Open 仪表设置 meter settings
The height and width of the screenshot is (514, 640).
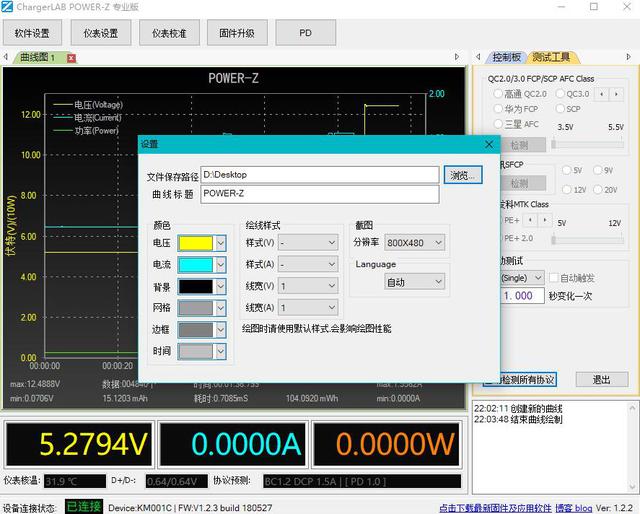[x=101, y=33]
